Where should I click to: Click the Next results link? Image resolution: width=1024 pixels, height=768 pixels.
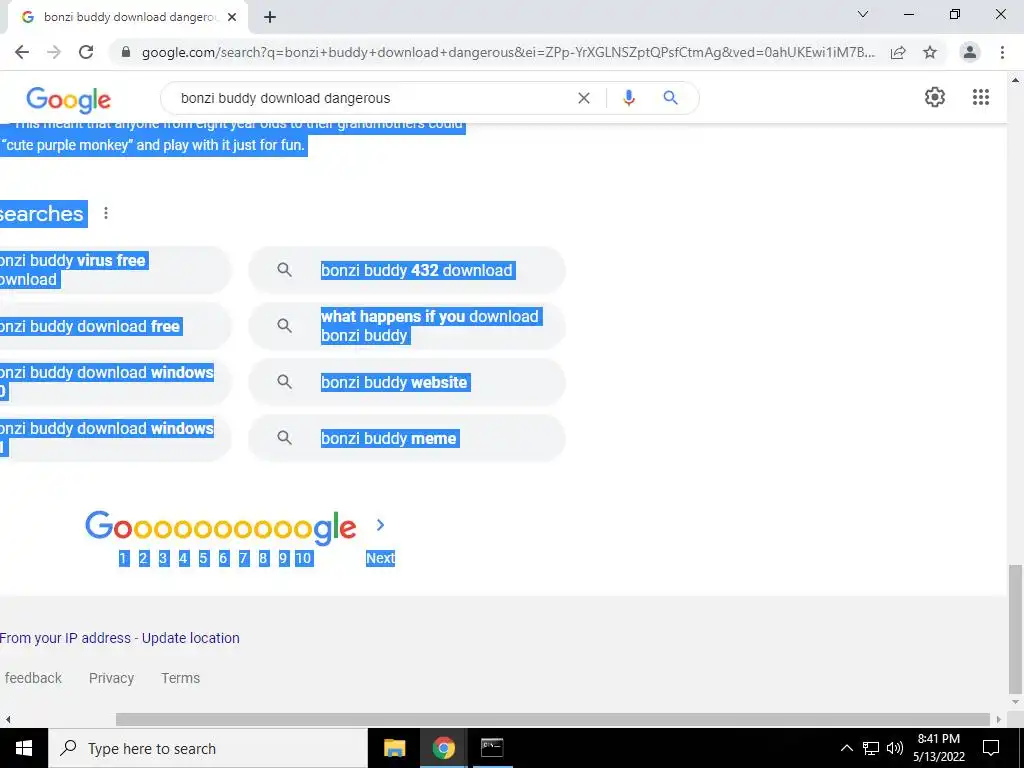(380, 558)
